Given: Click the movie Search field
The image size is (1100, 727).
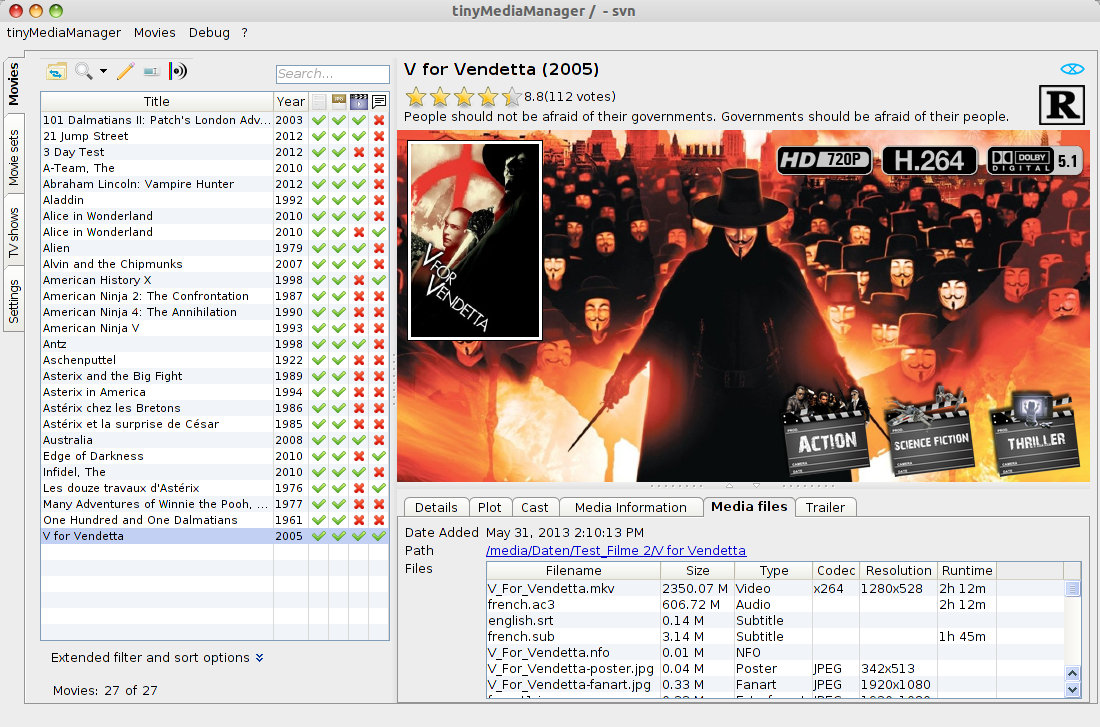Looking at the screenshot, I should pyautogui.click(x=333, y=74).
